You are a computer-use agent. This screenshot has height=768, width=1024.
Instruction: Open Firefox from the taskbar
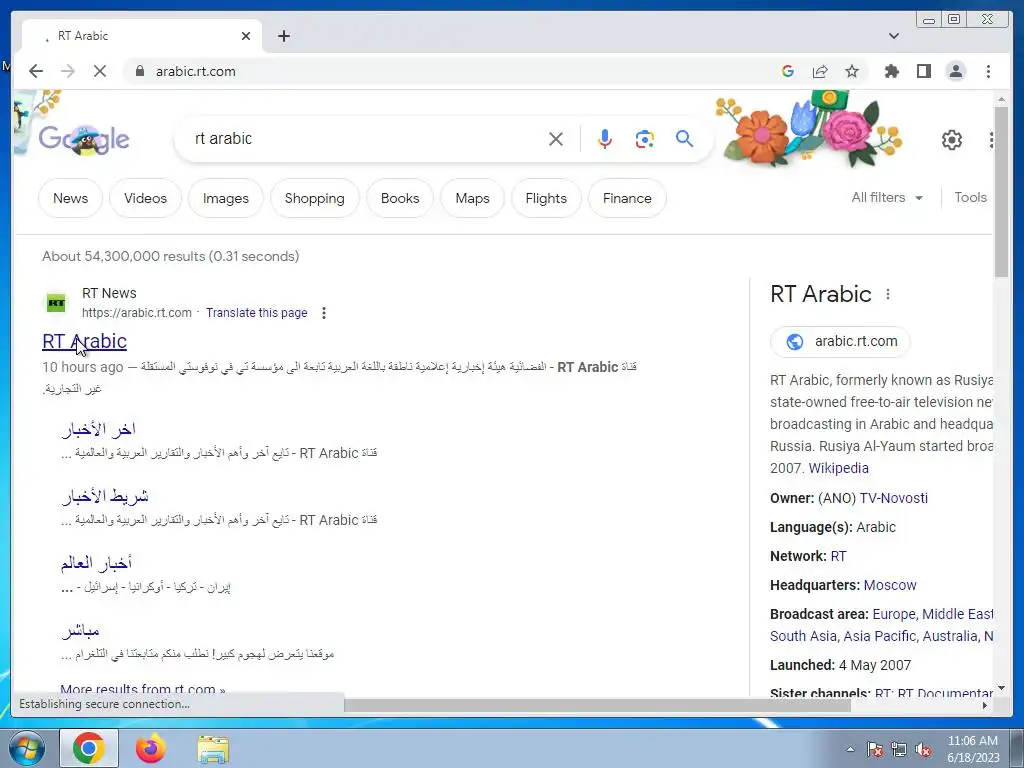point(150,748)
